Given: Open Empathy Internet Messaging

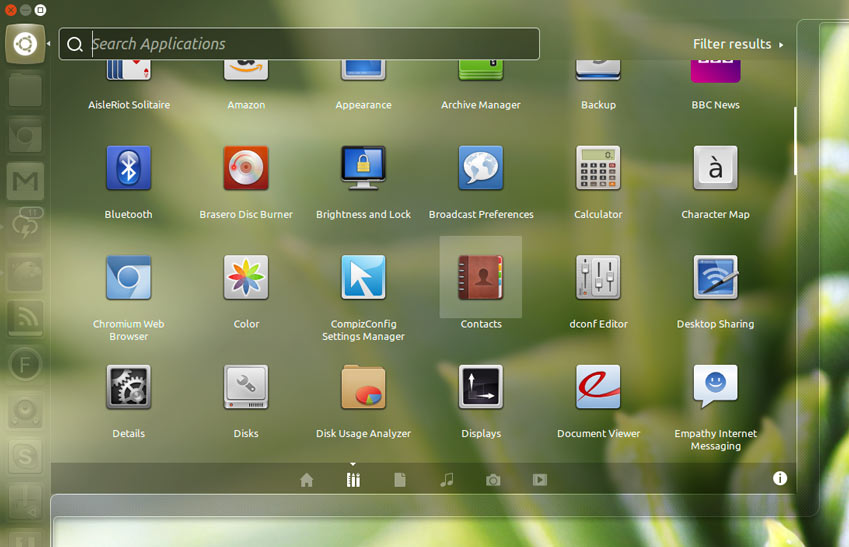Looking at the screenshot, I should [x=715, y=387].
